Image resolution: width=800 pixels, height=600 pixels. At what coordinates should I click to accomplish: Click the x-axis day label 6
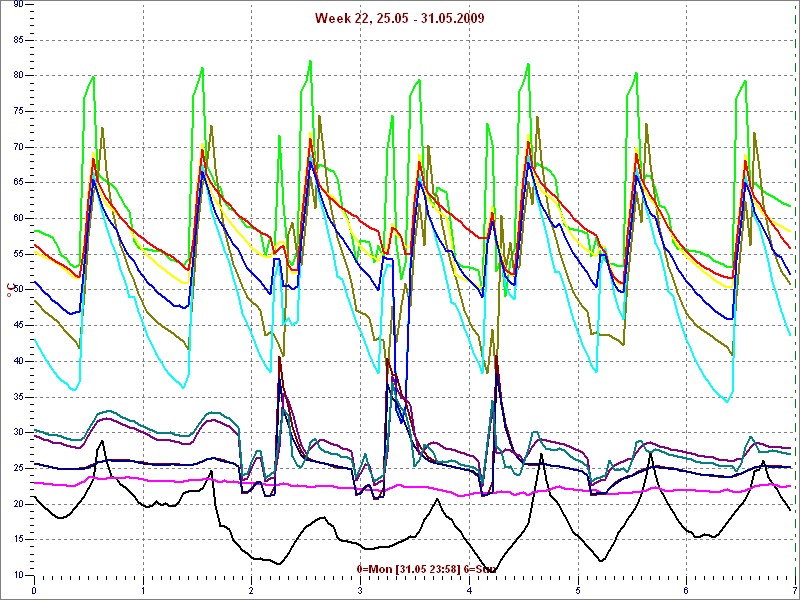coord(687,590)
